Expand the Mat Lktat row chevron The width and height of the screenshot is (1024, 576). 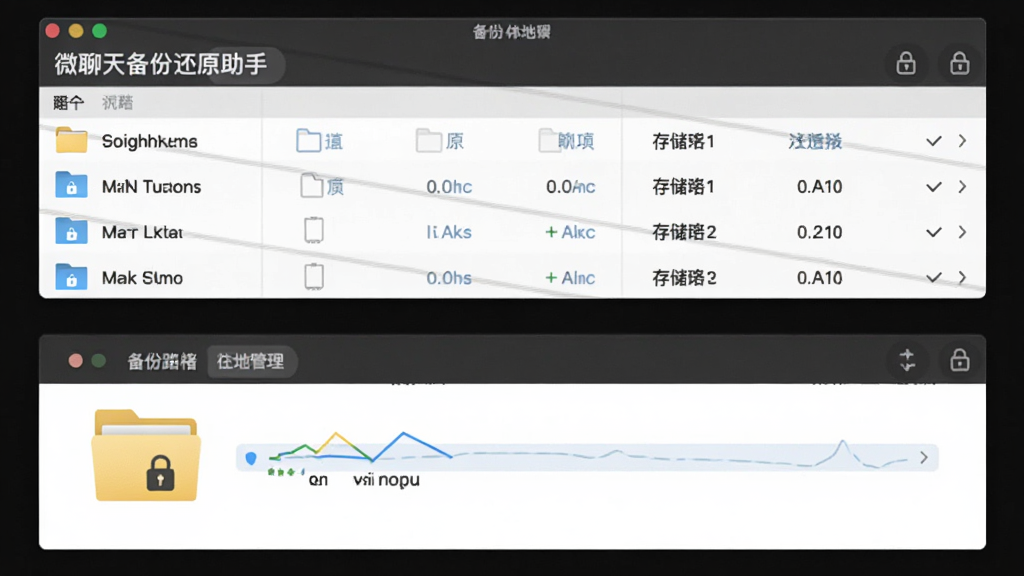pyautogui.click(x=963, y=232)
